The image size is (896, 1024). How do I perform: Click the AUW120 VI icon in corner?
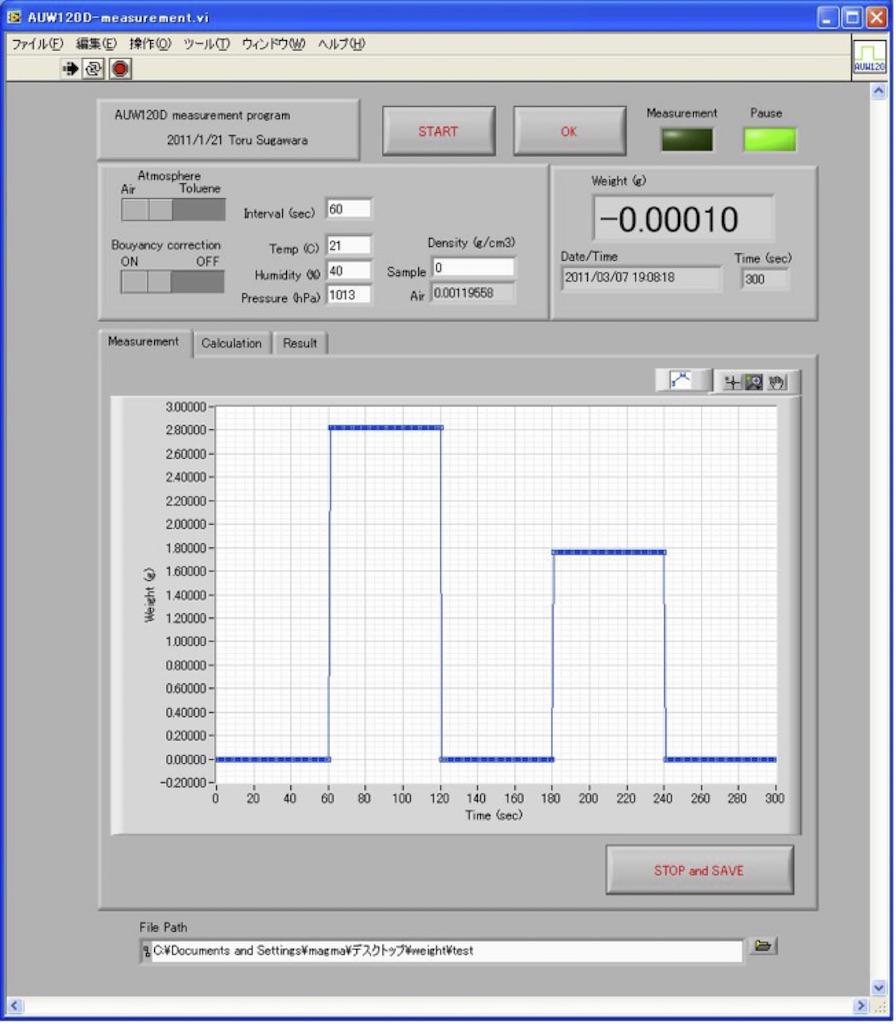coord(868,56)
